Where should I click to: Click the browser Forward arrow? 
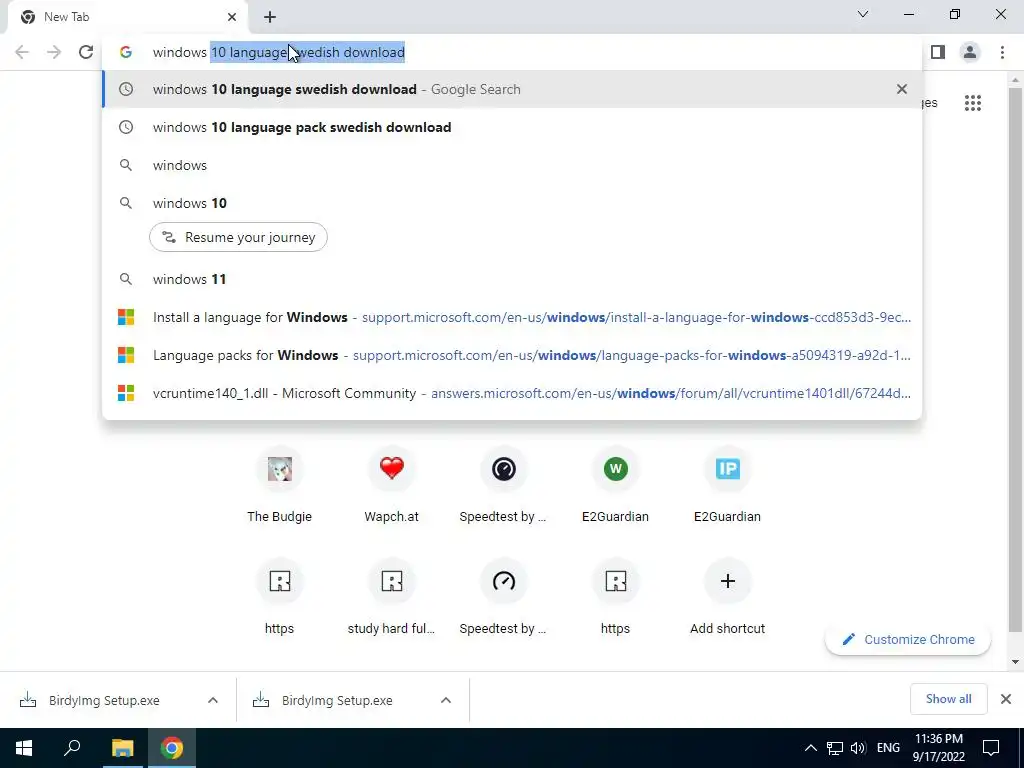point(54,52)
